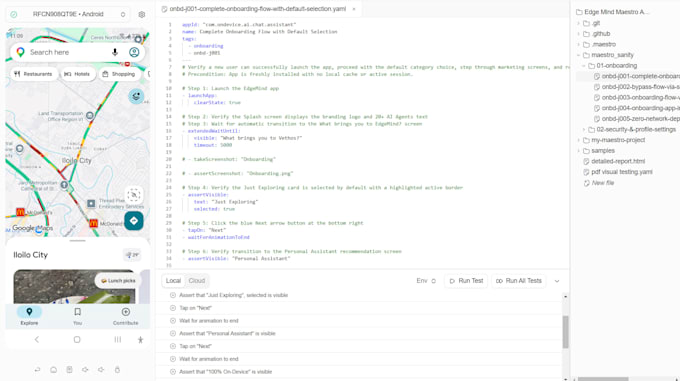680x381 pixels.
Task: Tap the Google Maps voice search microphone
Action: (115, 52)
